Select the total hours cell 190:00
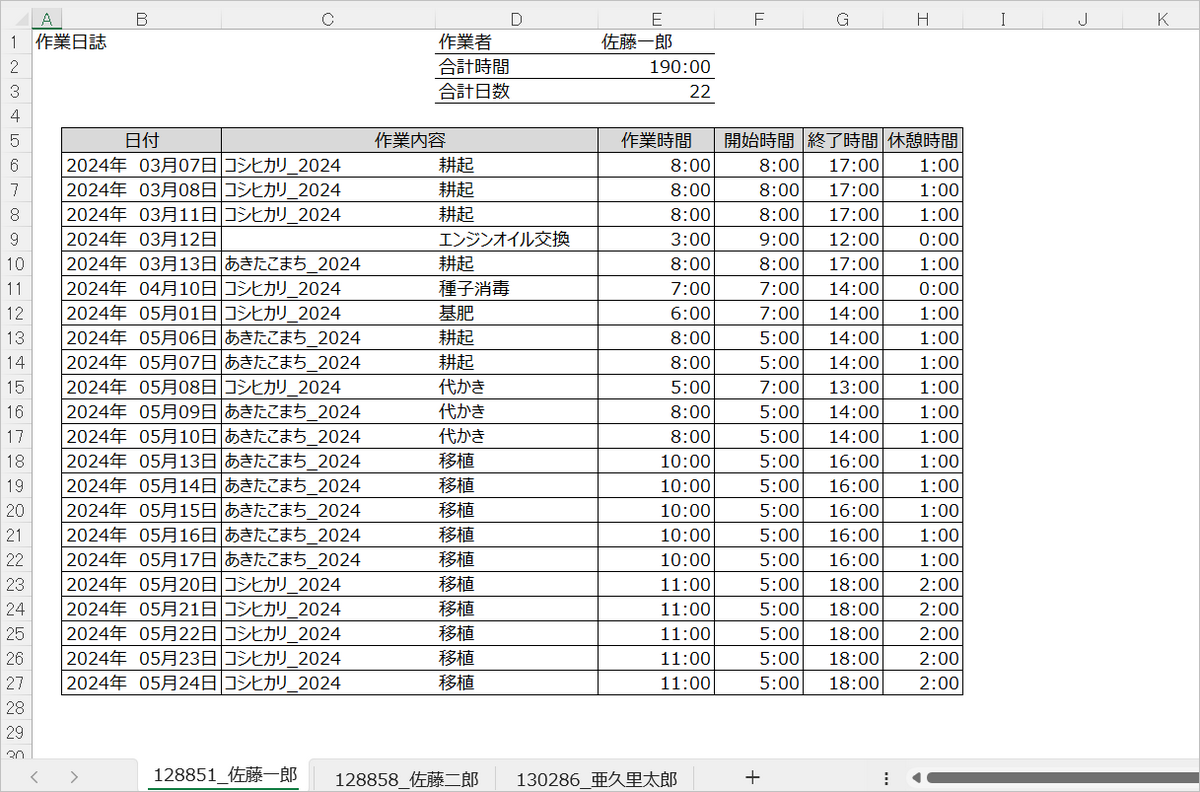Screen dimensions: 1200x792 pyautogui.click(x=656, y=67)
